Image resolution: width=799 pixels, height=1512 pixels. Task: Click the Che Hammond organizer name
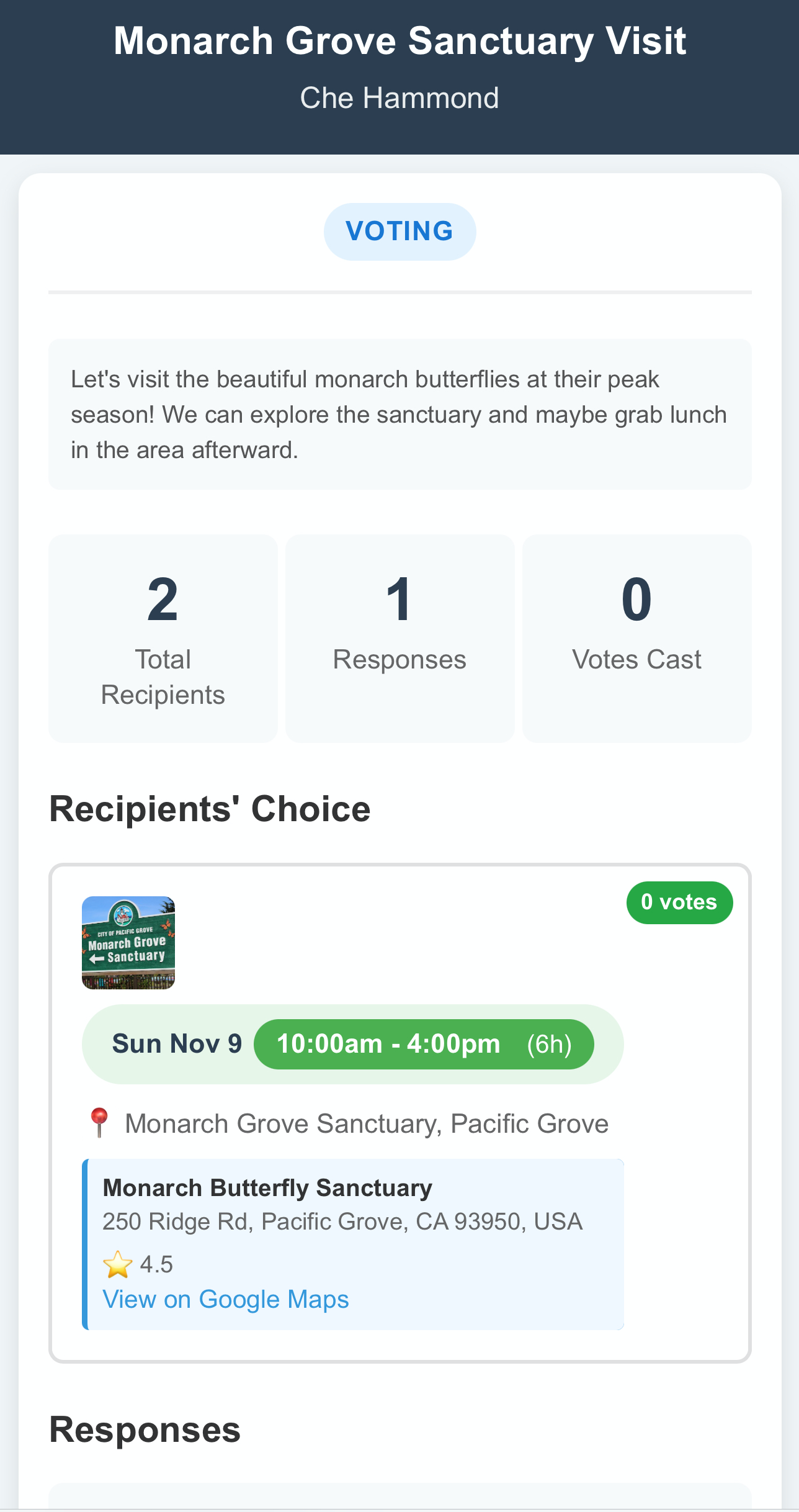pyautogui.click(x=399, y=98)
